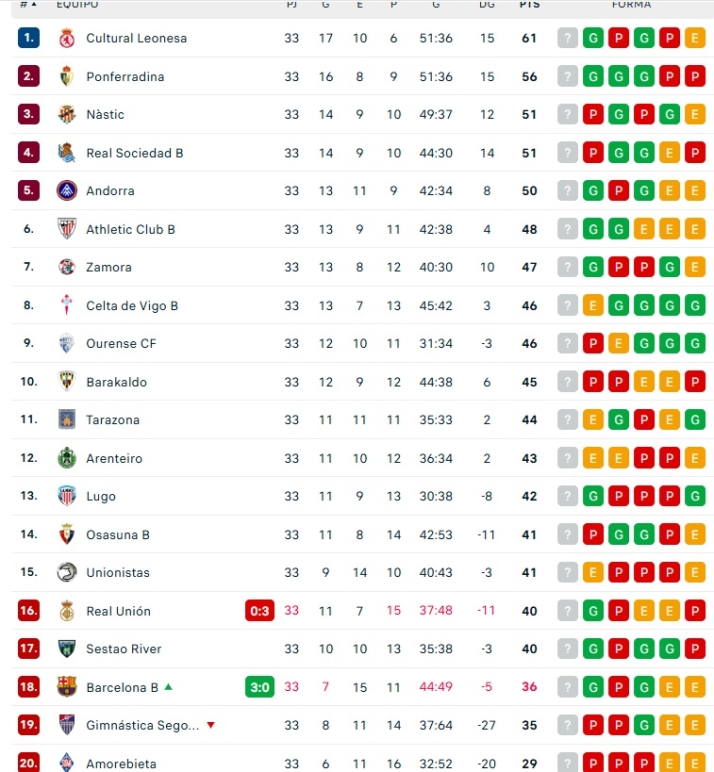Open the Nàstic team page link
The height and width of the screenshot is (772, 714).
click(105, 115)
